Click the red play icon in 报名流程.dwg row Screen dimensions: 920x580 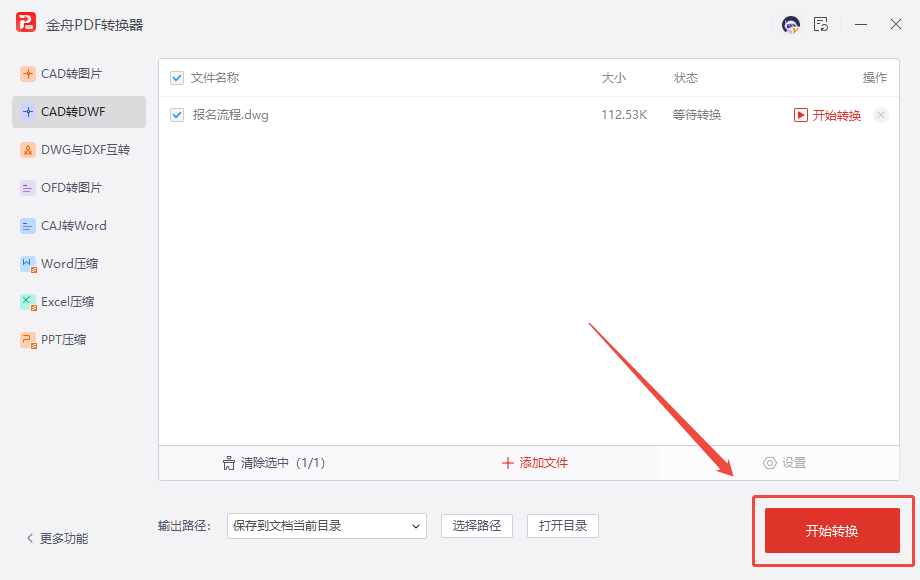(x=800, y=115)
